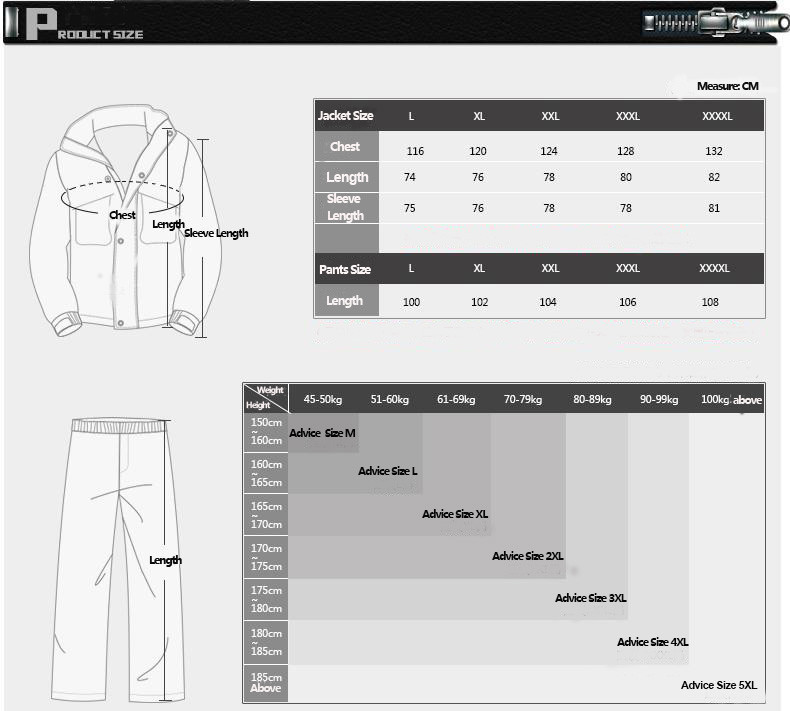The image size is (790, 711).
Task: Click the Advice Size M block
Action: pyautogui.click(x=322, y=433)
